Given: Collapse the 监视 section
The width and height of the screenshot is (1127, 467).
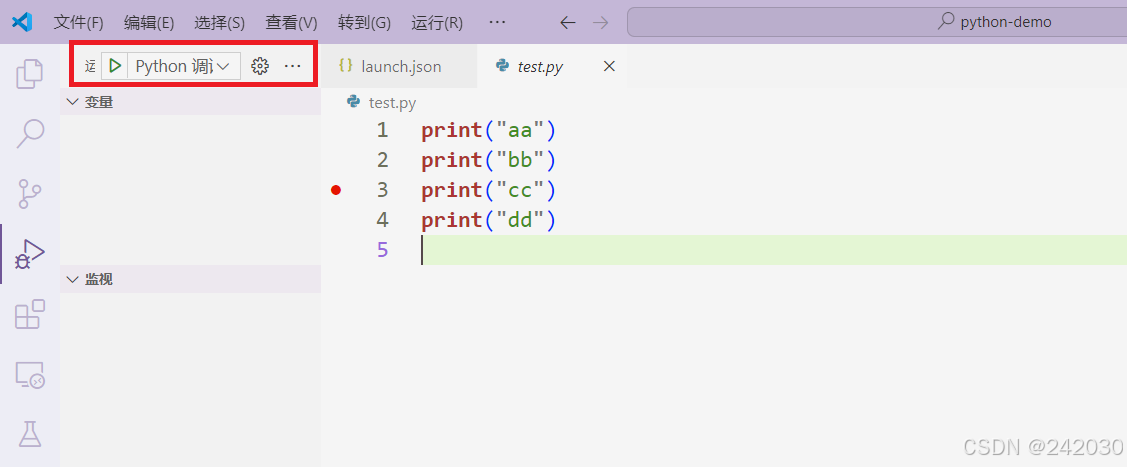Looking at the screenshot, I should pyautogui.click(x=190, y=279).
